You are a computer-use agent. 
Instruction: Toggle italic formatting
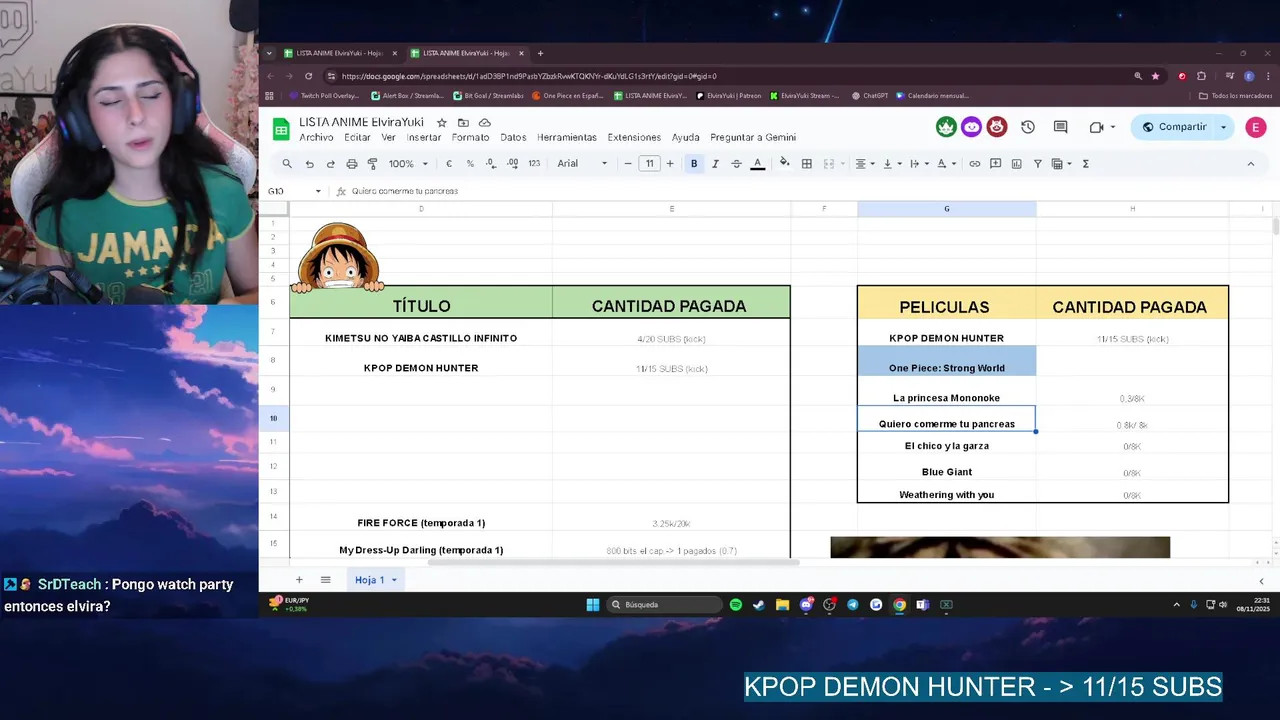[715, 164]
